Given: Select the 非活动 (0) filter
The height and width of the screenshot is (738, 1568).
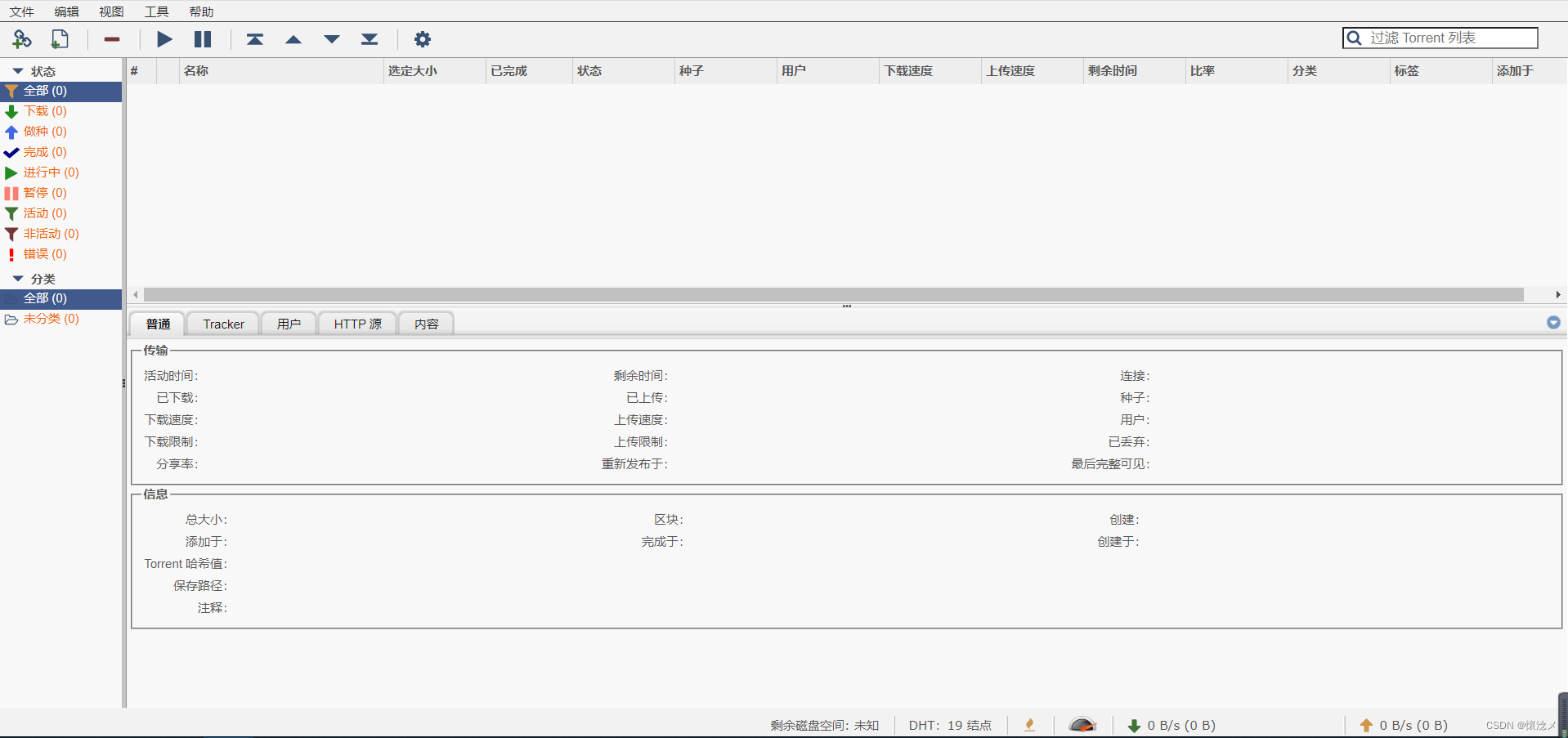Looking at the screenshot, I should pos(61,234).
